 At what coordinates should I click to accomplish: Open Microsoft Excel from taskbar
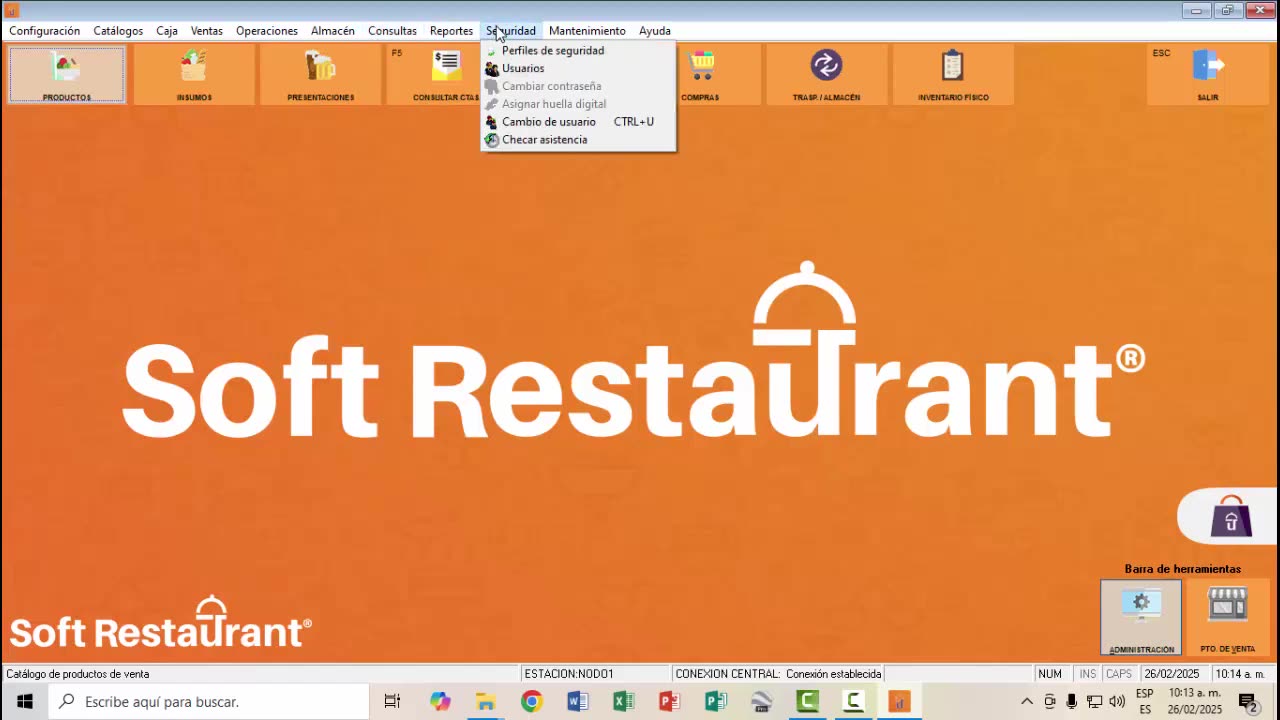coord(623,702)
